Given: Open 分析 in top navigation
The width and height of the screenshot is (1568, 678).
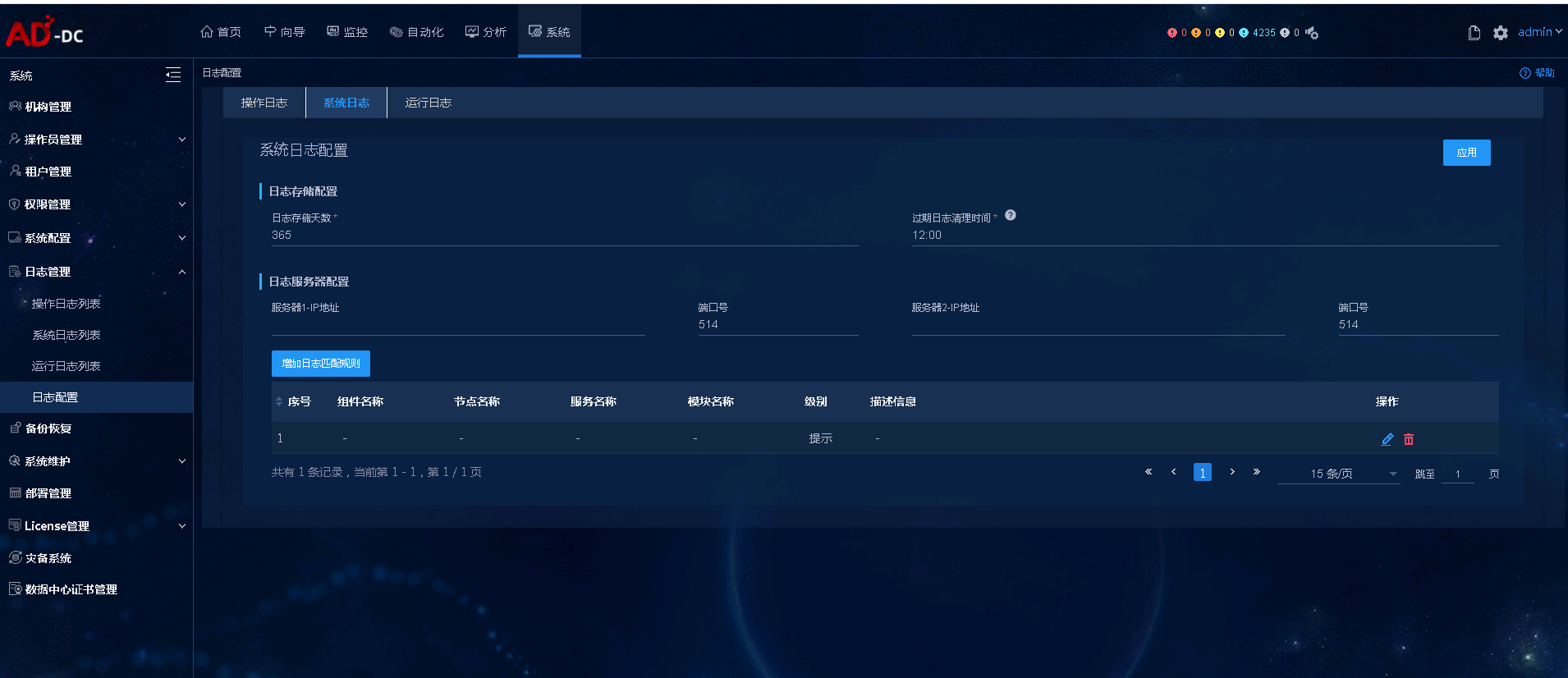Looking at the screenshot, I should (x=486, y=32).
